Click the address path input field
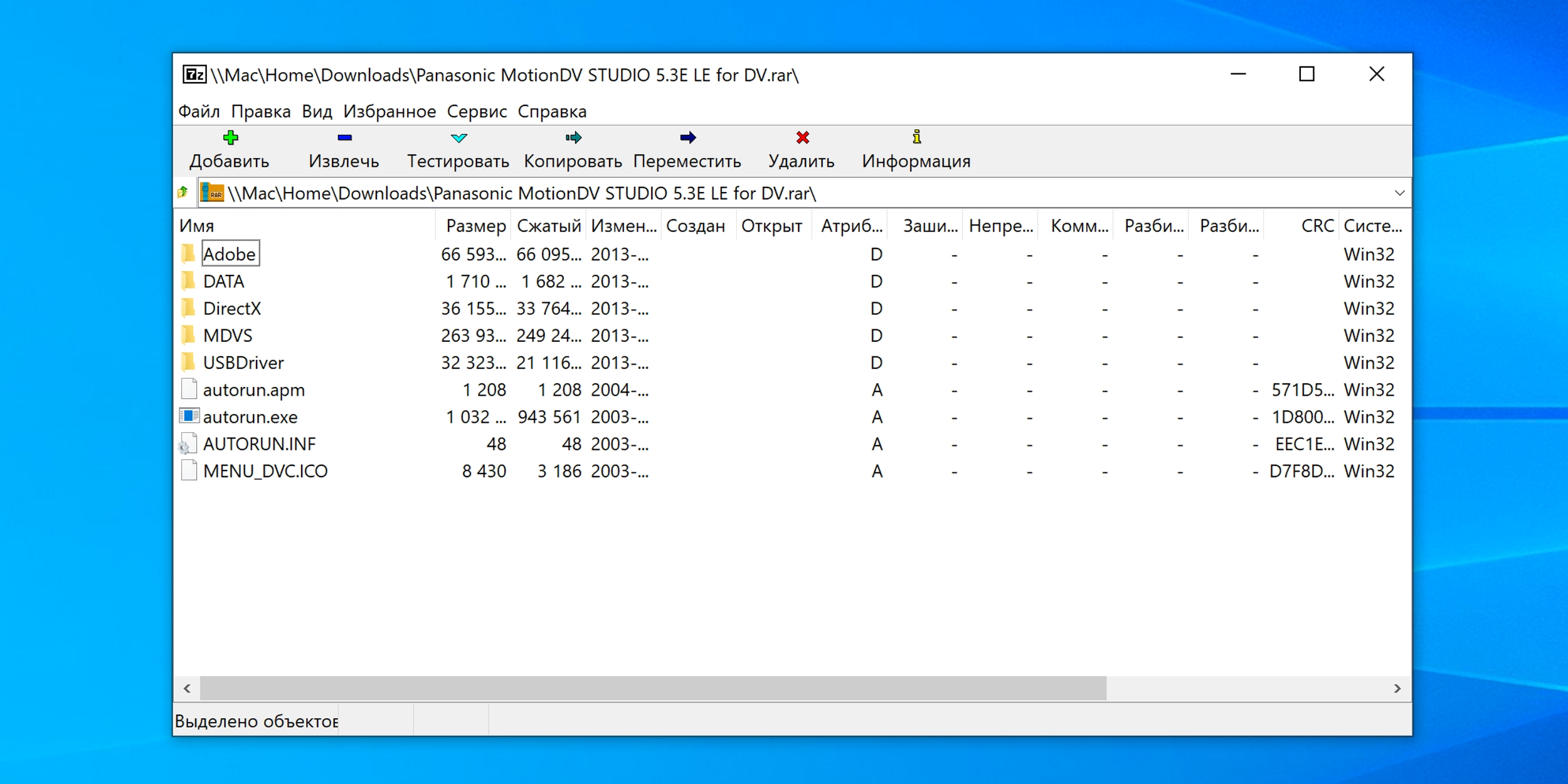This screenshot has height=784, width=1568. pyautogui.click(x=804, y=193)
